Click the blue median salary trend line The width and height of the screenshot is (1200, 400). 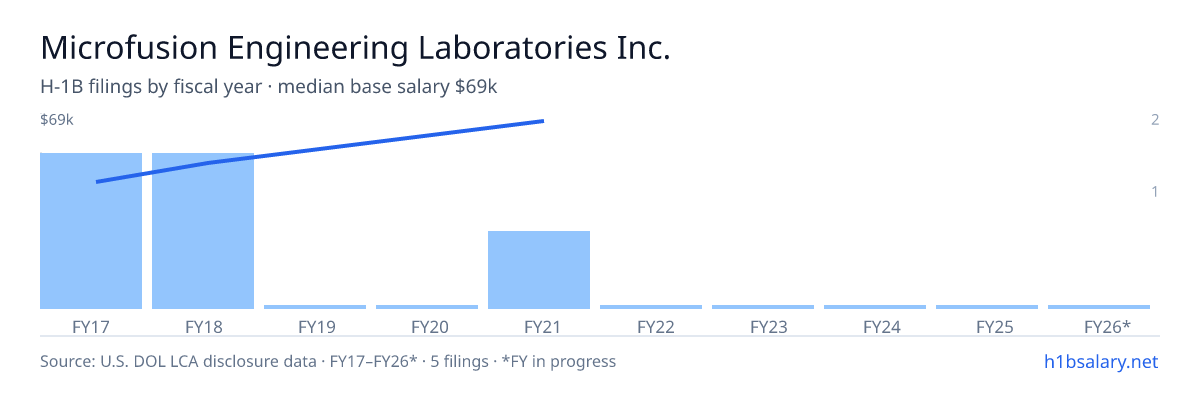(x=320, y=151)
